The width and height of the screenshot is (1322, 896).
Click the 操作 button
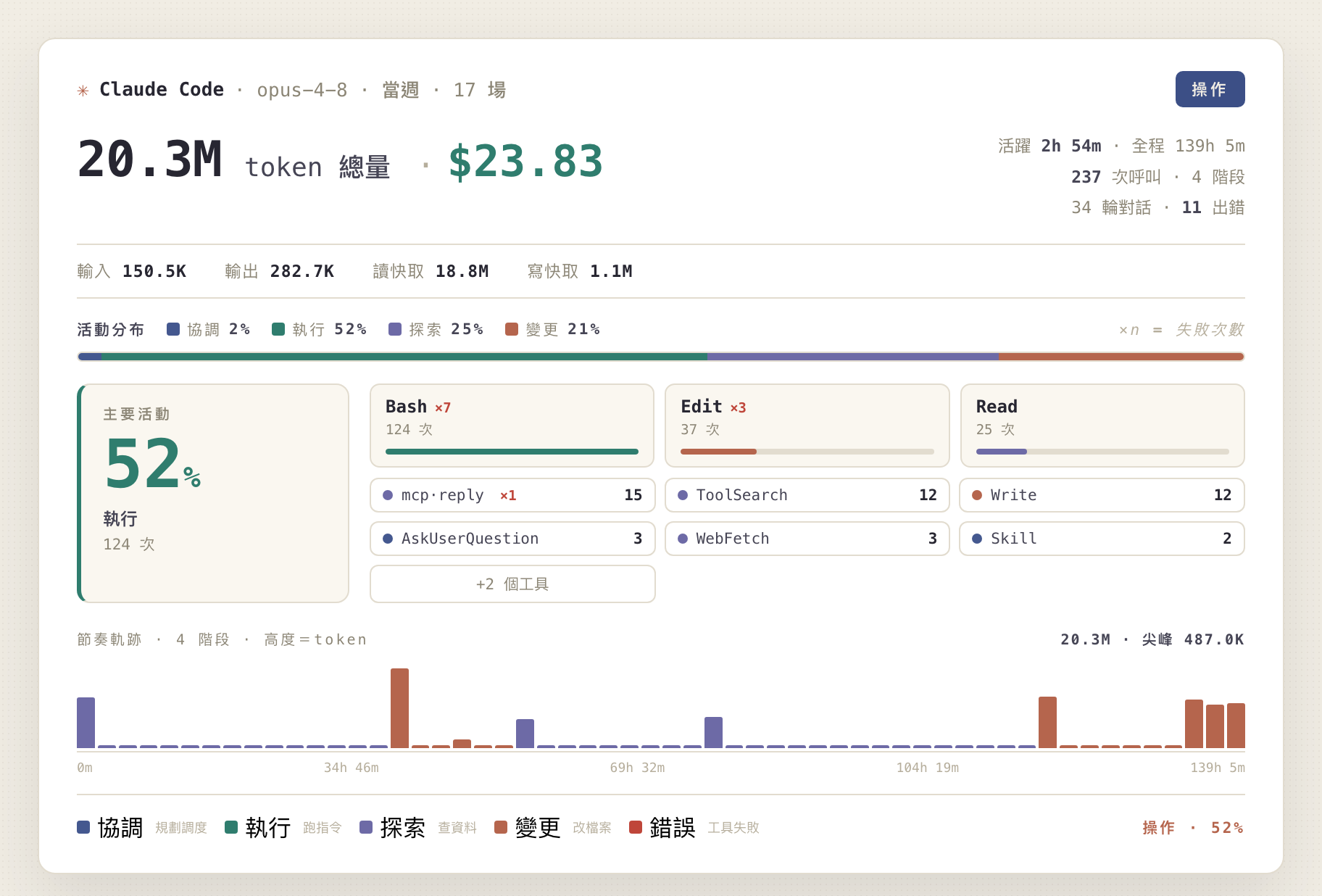click(1210, 89)
